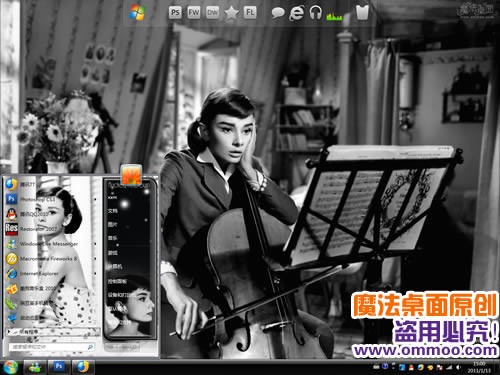500x375 pixels.
Task: Click the star icon in the dock
Action: (231, 13)
